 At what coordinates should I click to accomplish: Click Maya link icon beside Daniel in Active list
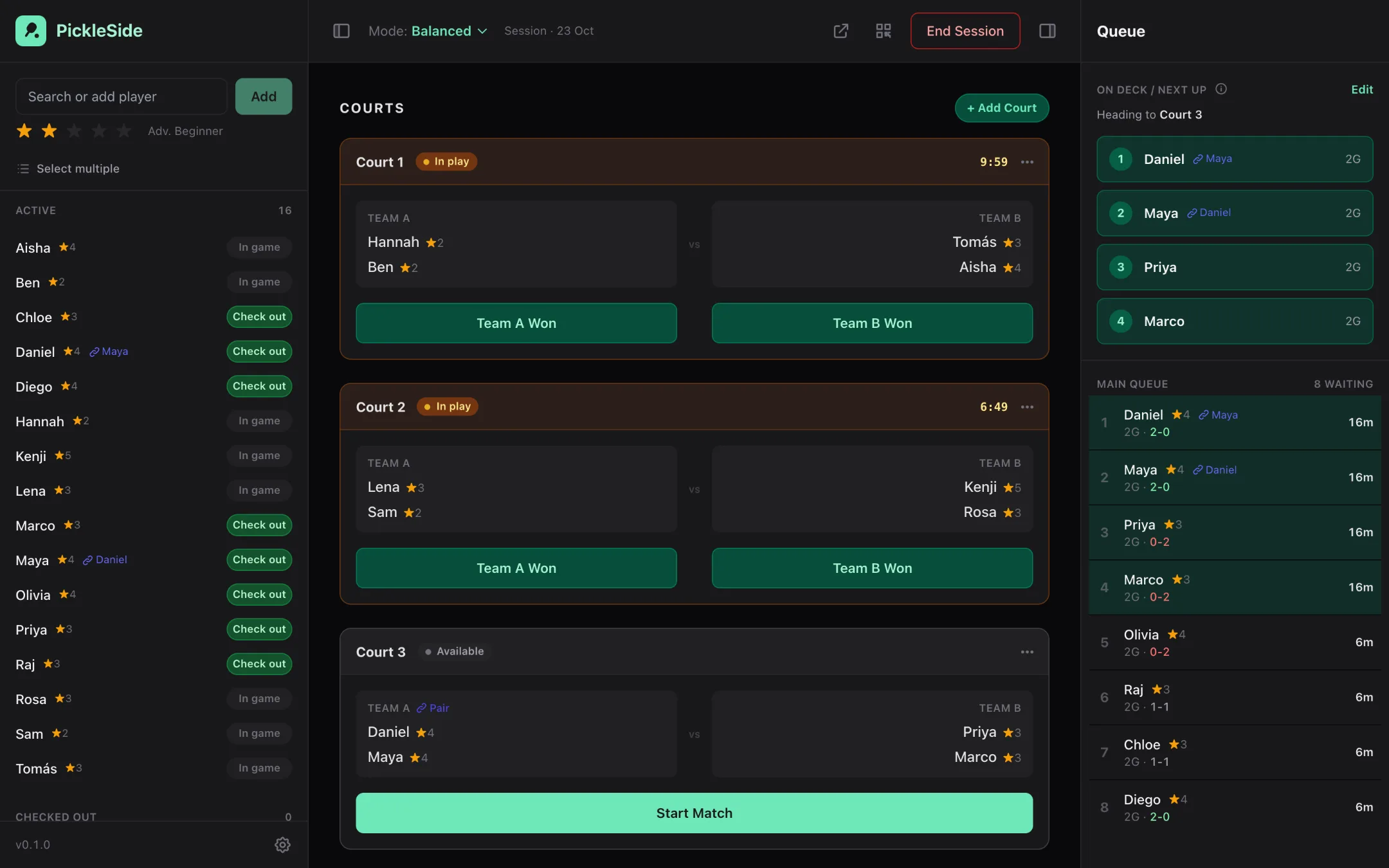[x=94, y=352]
